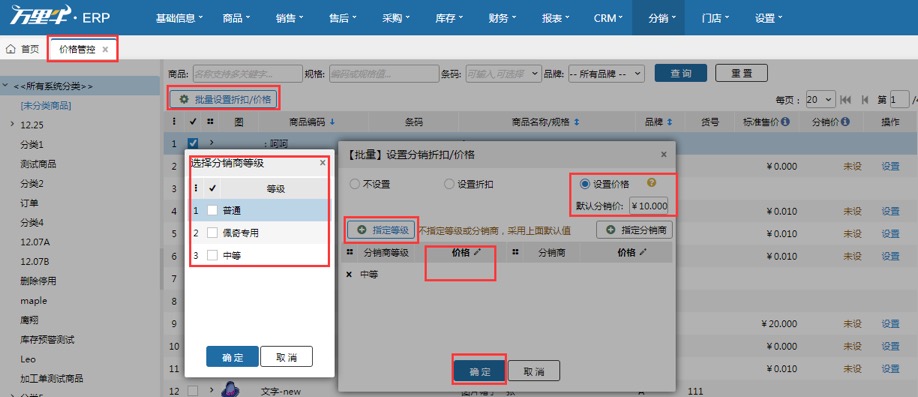This screenshot has width=918, height=397.
Task: Uncheck the row 1 checkbox in main table
Action: (193, 143)
